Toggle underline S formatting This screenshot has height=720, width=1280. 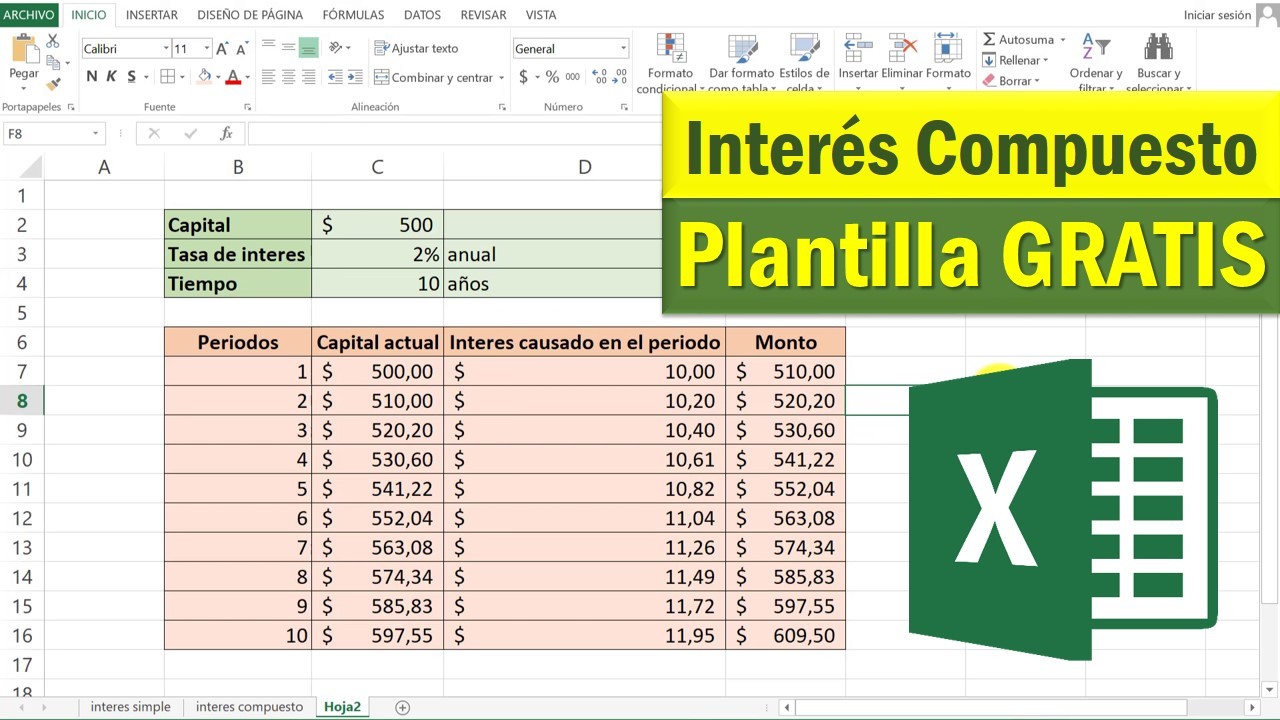pos(131,77)
